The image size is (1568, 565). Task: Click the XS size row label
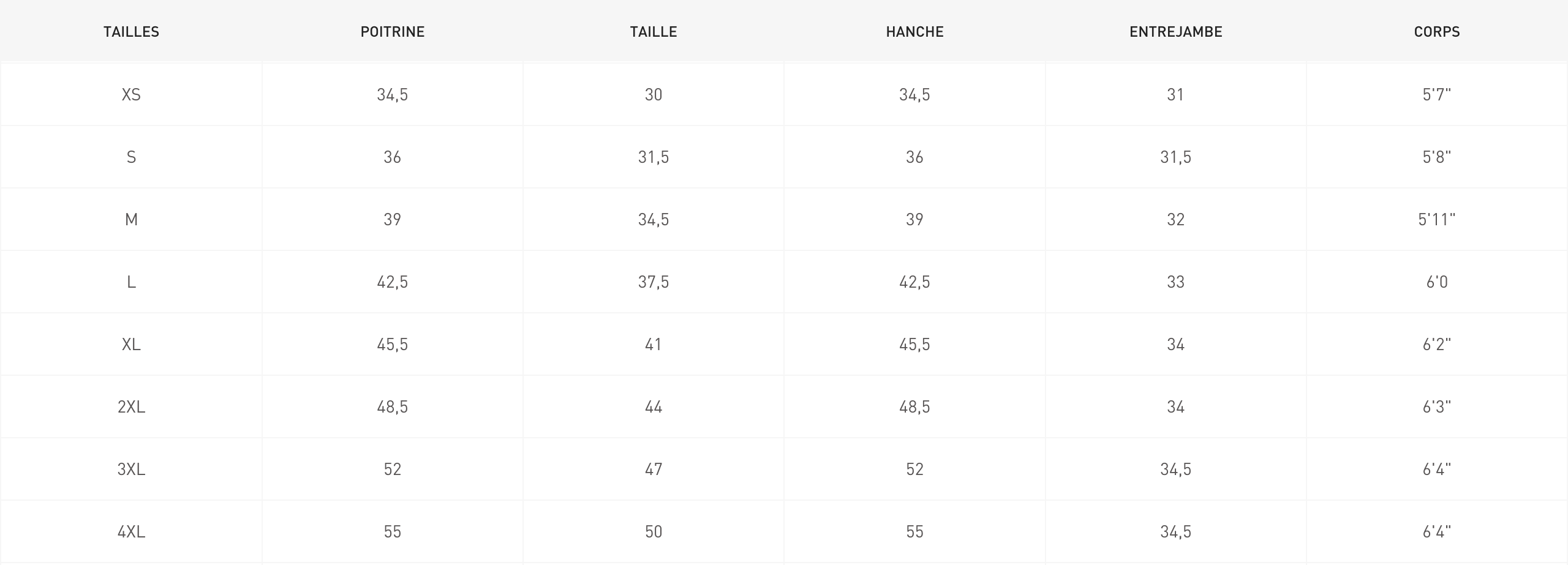[x=131, y=94]
